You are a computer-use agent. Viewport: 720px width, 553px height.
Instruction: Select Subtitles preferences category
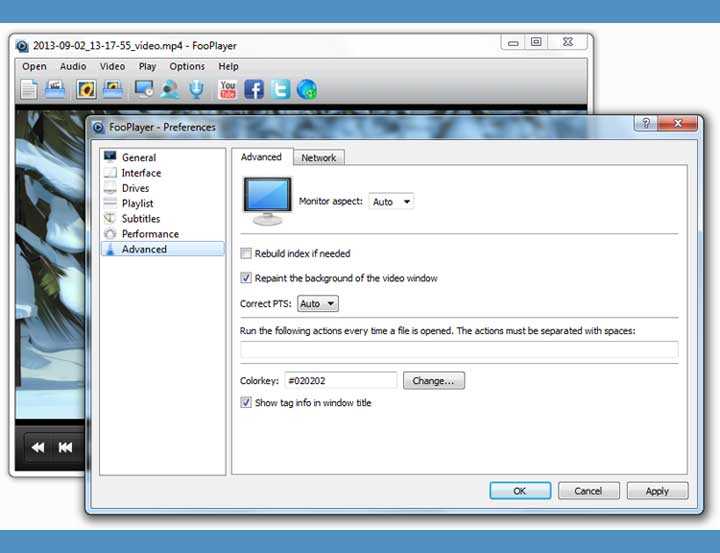[x=163, y=218]
